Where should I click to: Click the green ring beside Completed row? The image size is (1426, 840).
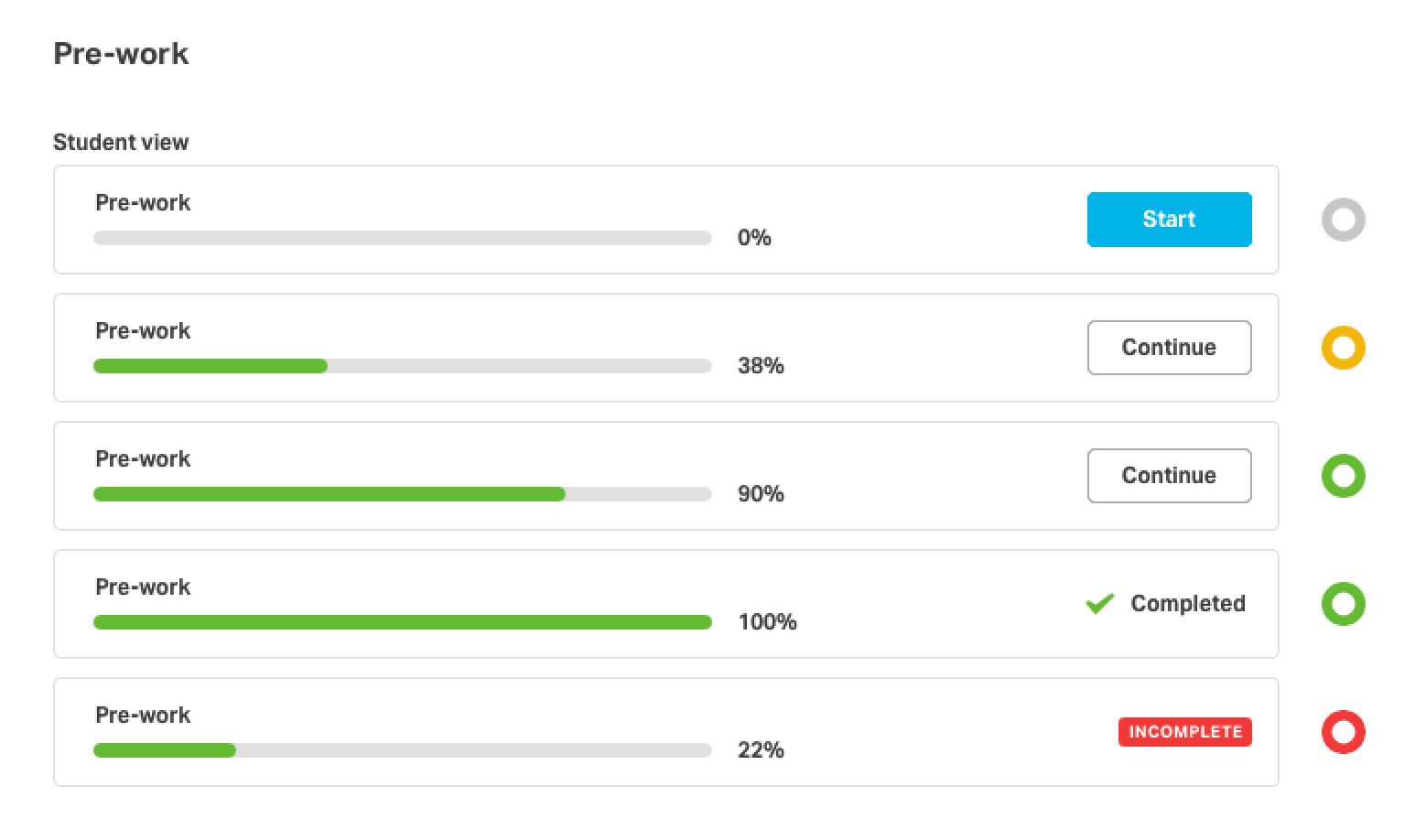(1343, 604)
